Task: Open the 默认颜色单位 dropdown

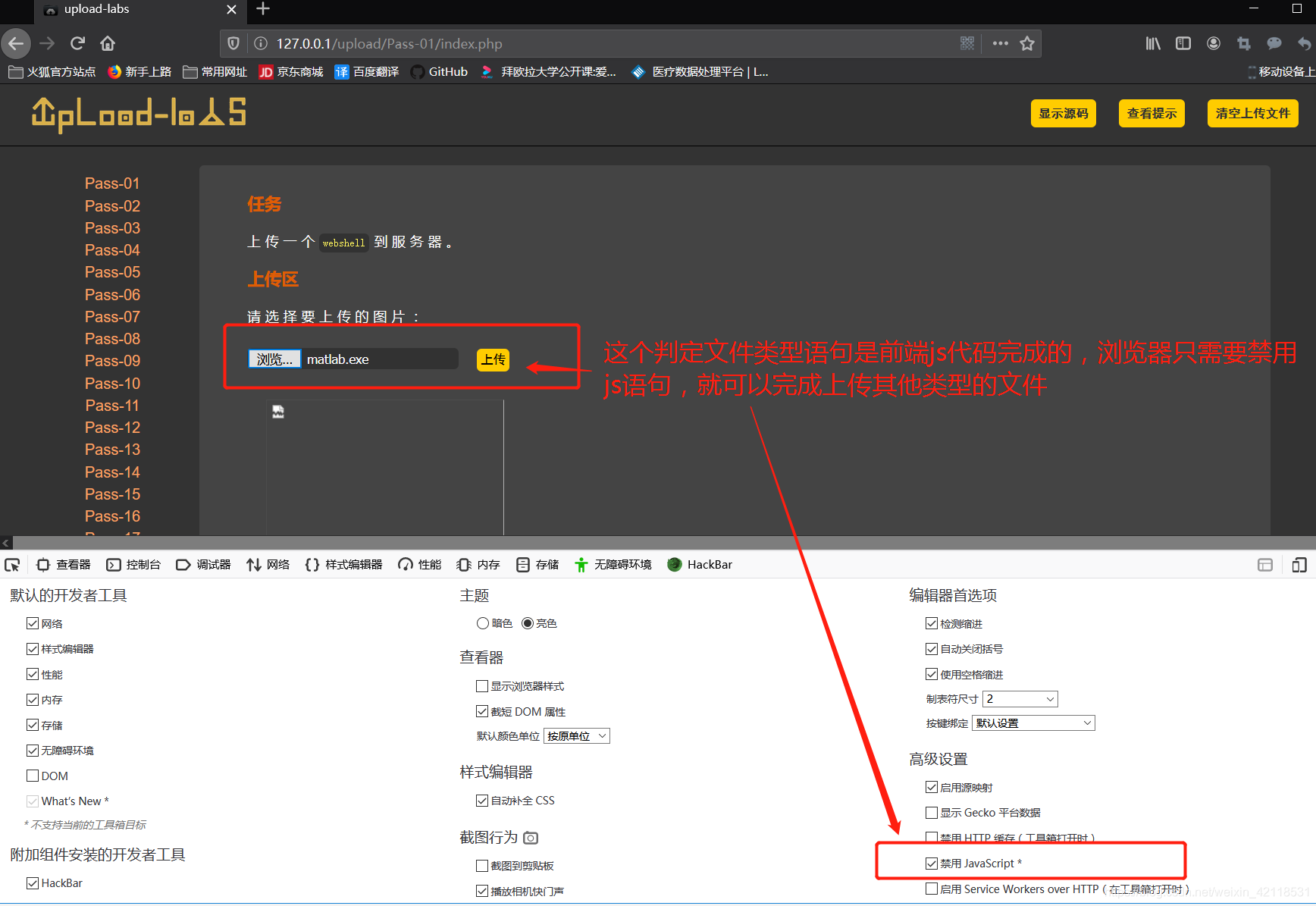Action: tap(577, 735)
